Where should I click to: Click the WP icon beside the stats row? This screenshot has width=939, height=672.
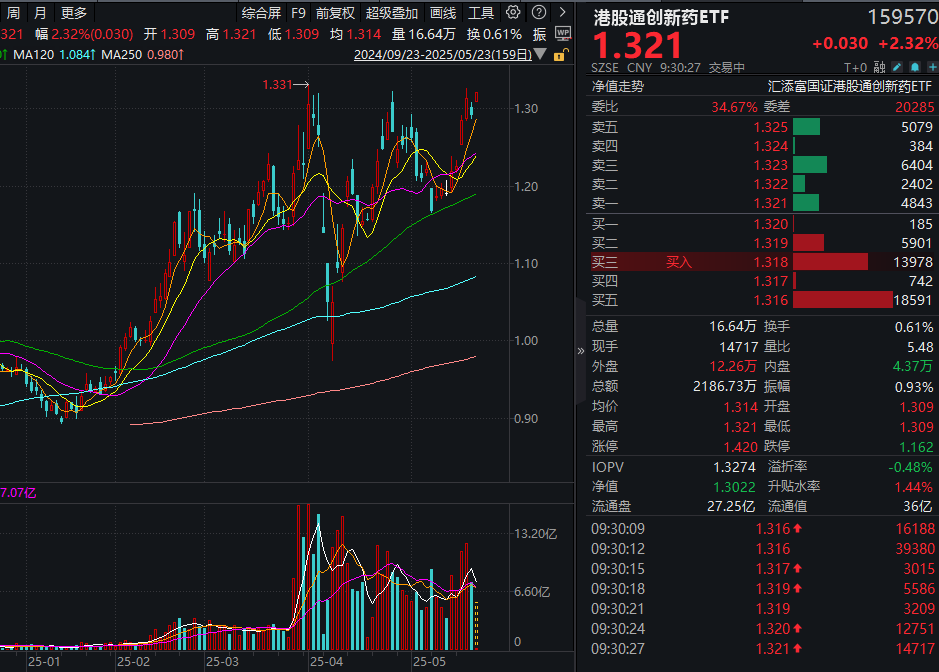coord(561,33)
